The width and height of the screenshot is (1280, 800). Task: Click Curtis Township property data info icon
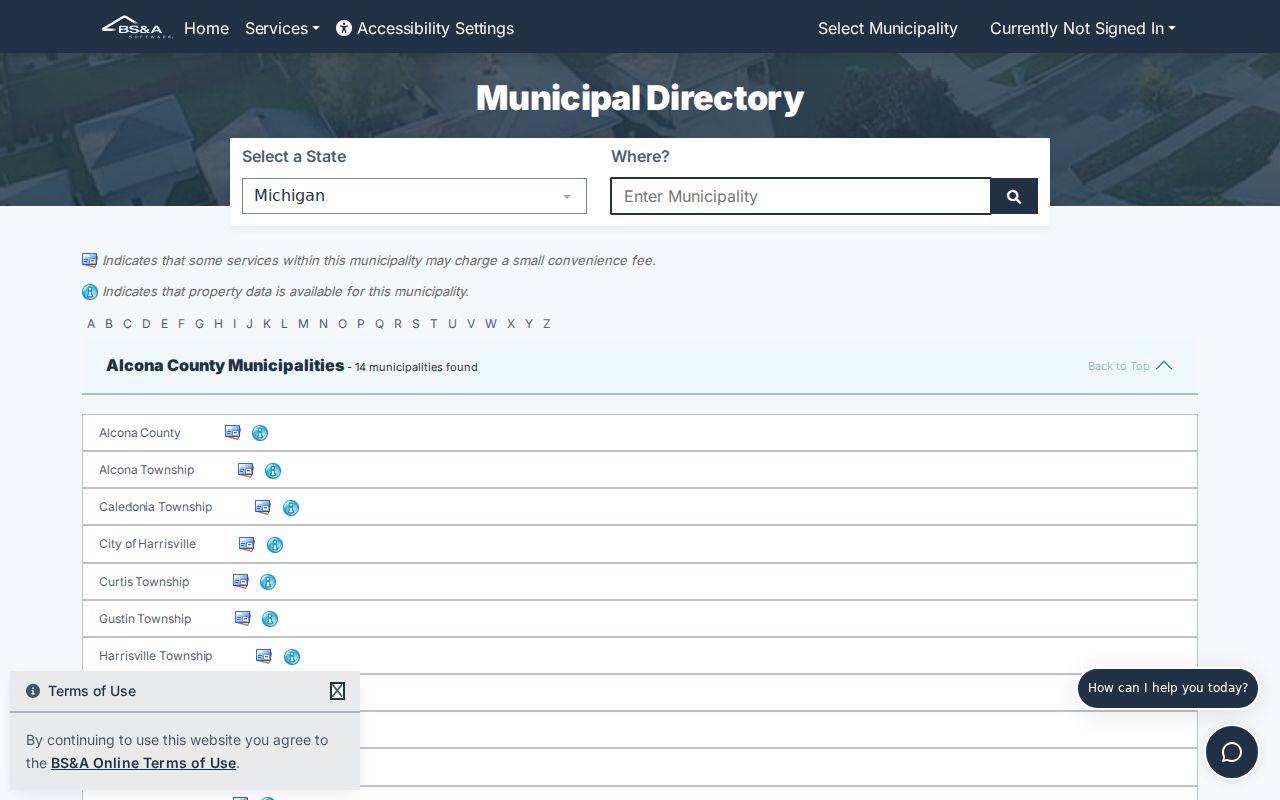point(268,582)
